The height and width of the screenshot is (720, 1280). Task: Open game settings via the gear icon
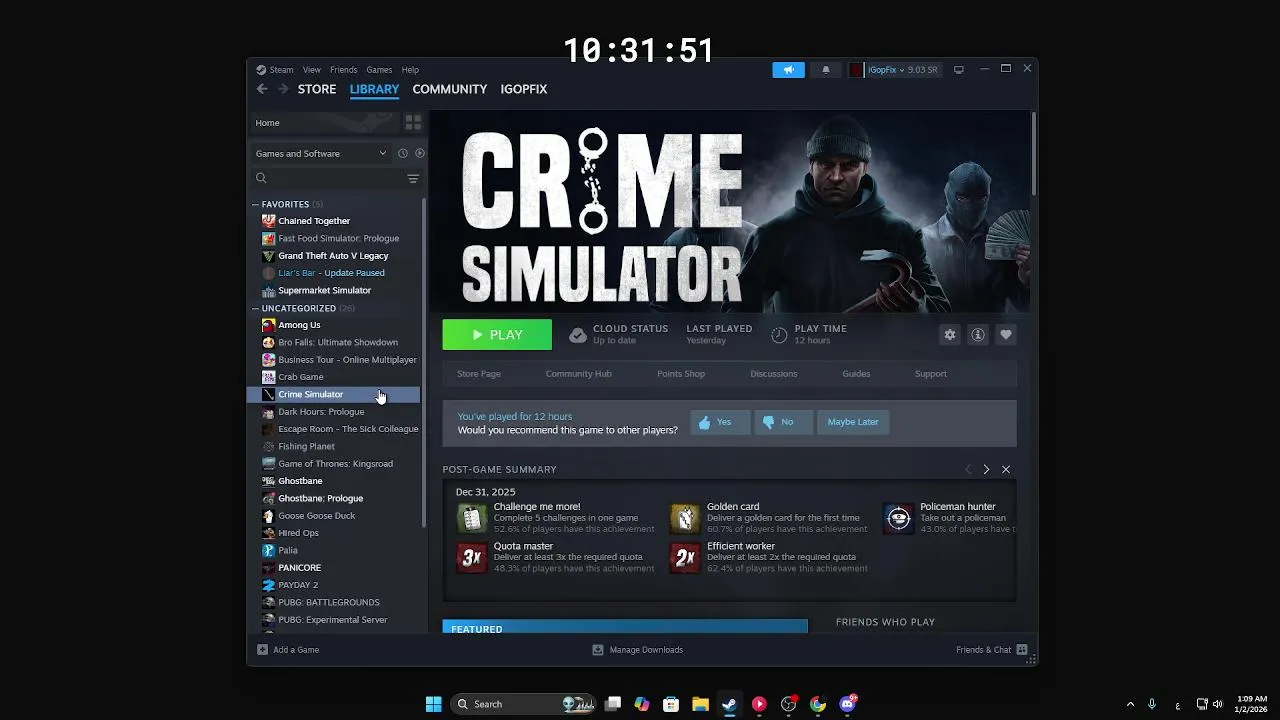(950, 335)
